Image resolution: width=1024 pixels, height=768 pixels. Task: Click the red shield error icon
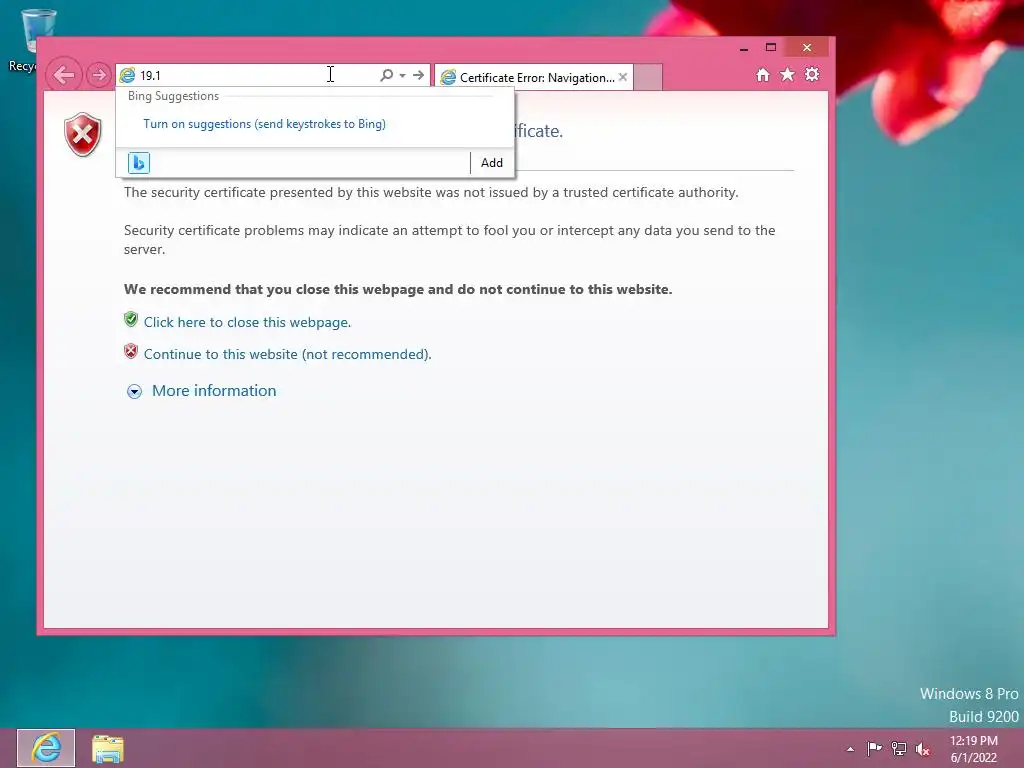tap(83, 135)
